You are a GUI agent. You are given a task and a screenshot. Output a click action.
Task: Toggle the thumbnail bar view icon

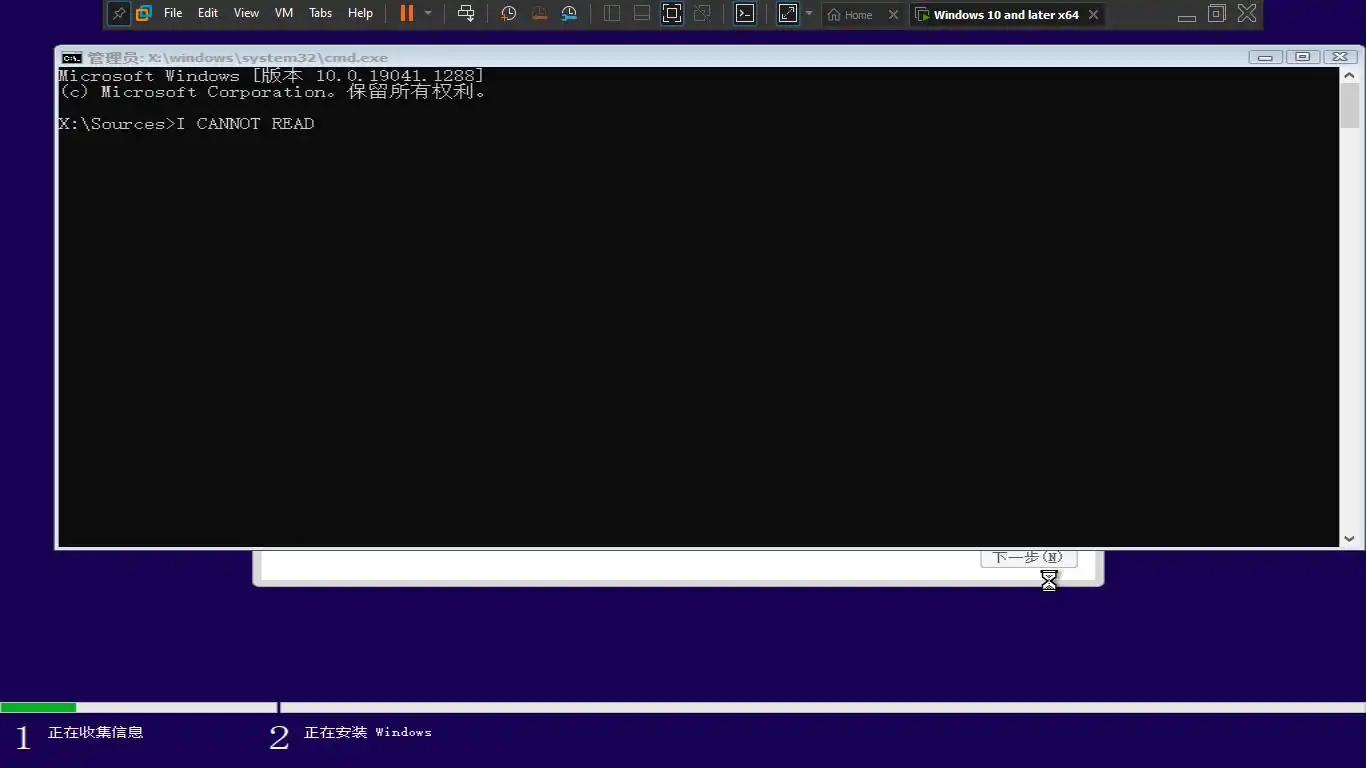tap(642, 14)
